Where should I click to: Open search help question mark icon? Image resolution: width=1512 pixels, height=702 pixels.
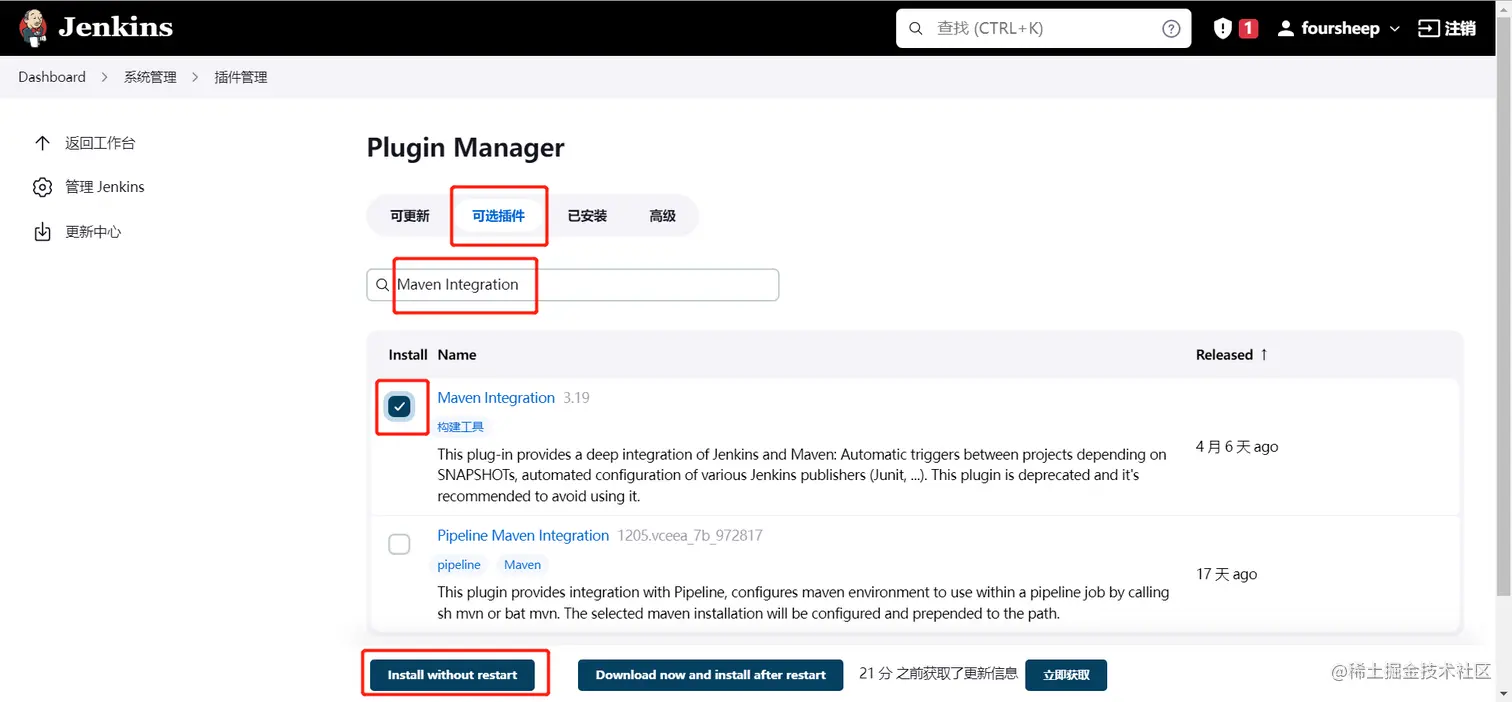coord(1171,29)
